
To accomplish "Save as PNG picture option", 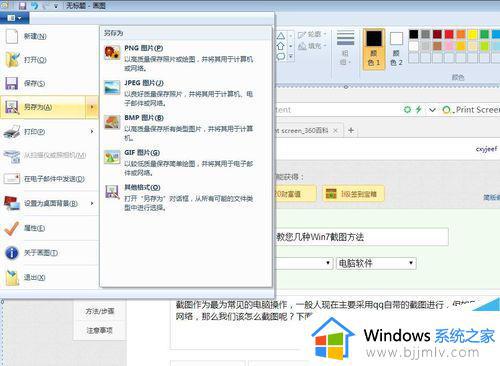I will [186, 58].
